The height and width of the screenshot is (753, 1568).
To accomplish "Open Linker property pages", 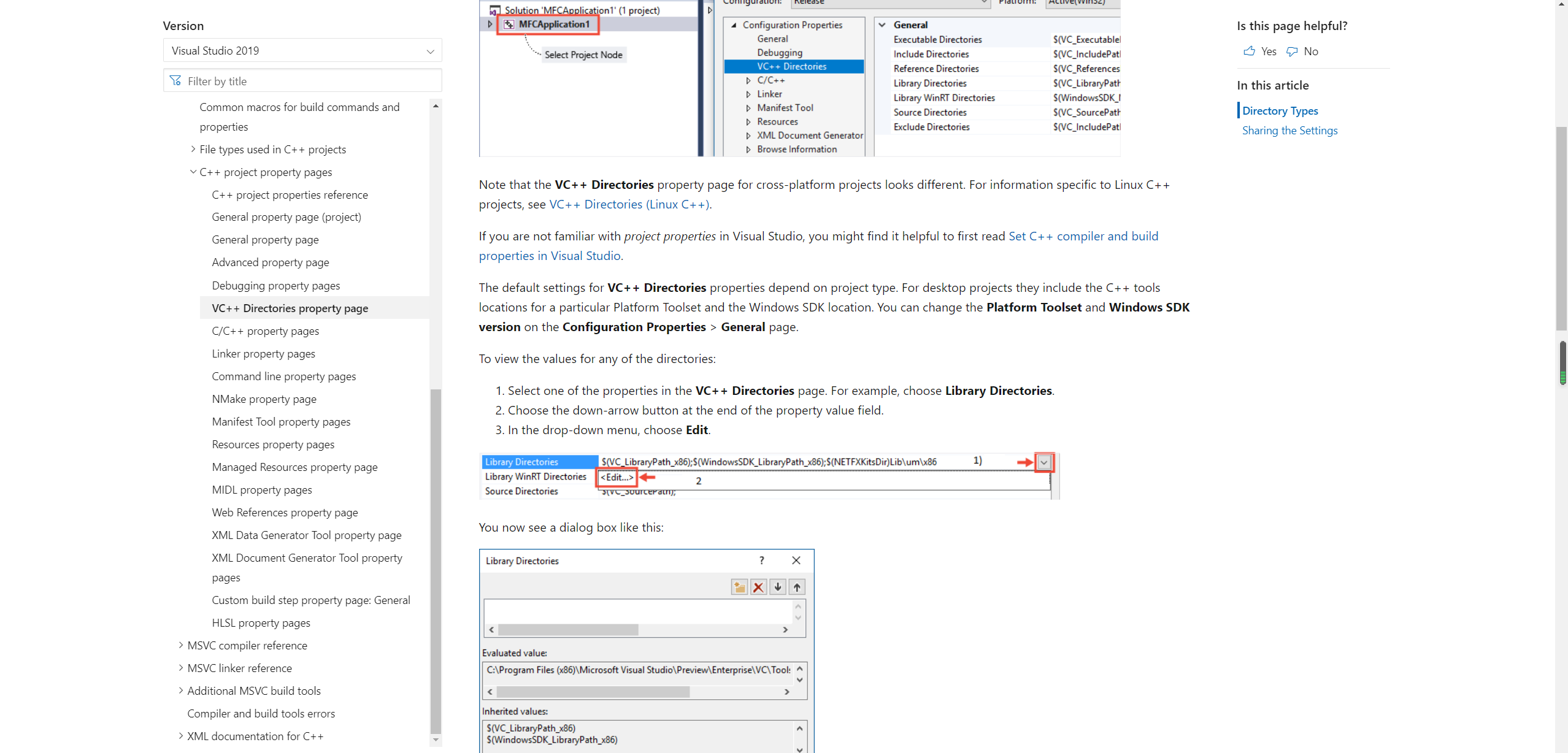I will (x=264, y=354).
